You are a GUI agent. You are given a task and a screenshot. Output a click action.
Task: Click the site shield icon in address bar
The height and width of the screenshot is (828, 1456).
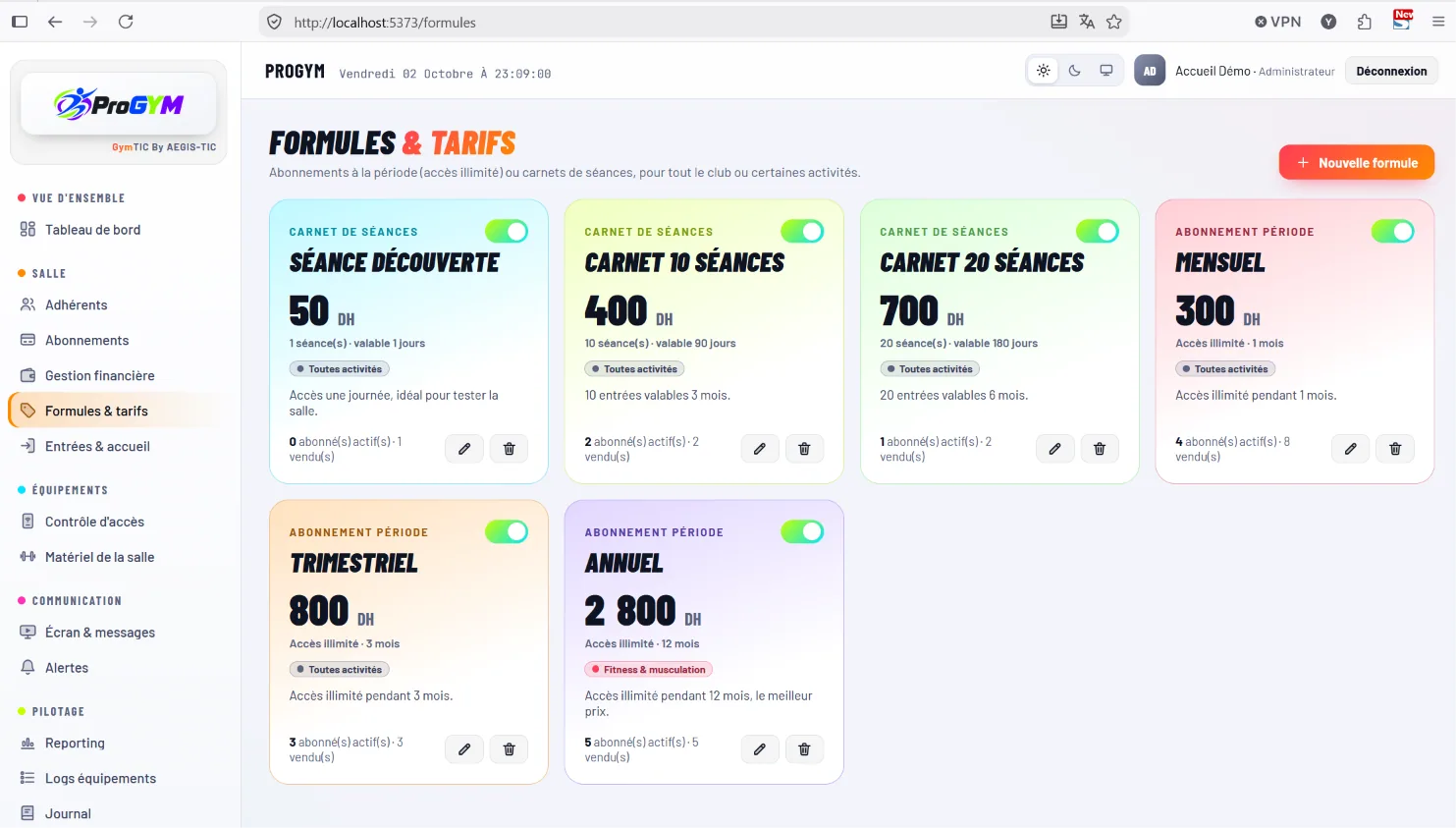(275, 22)
